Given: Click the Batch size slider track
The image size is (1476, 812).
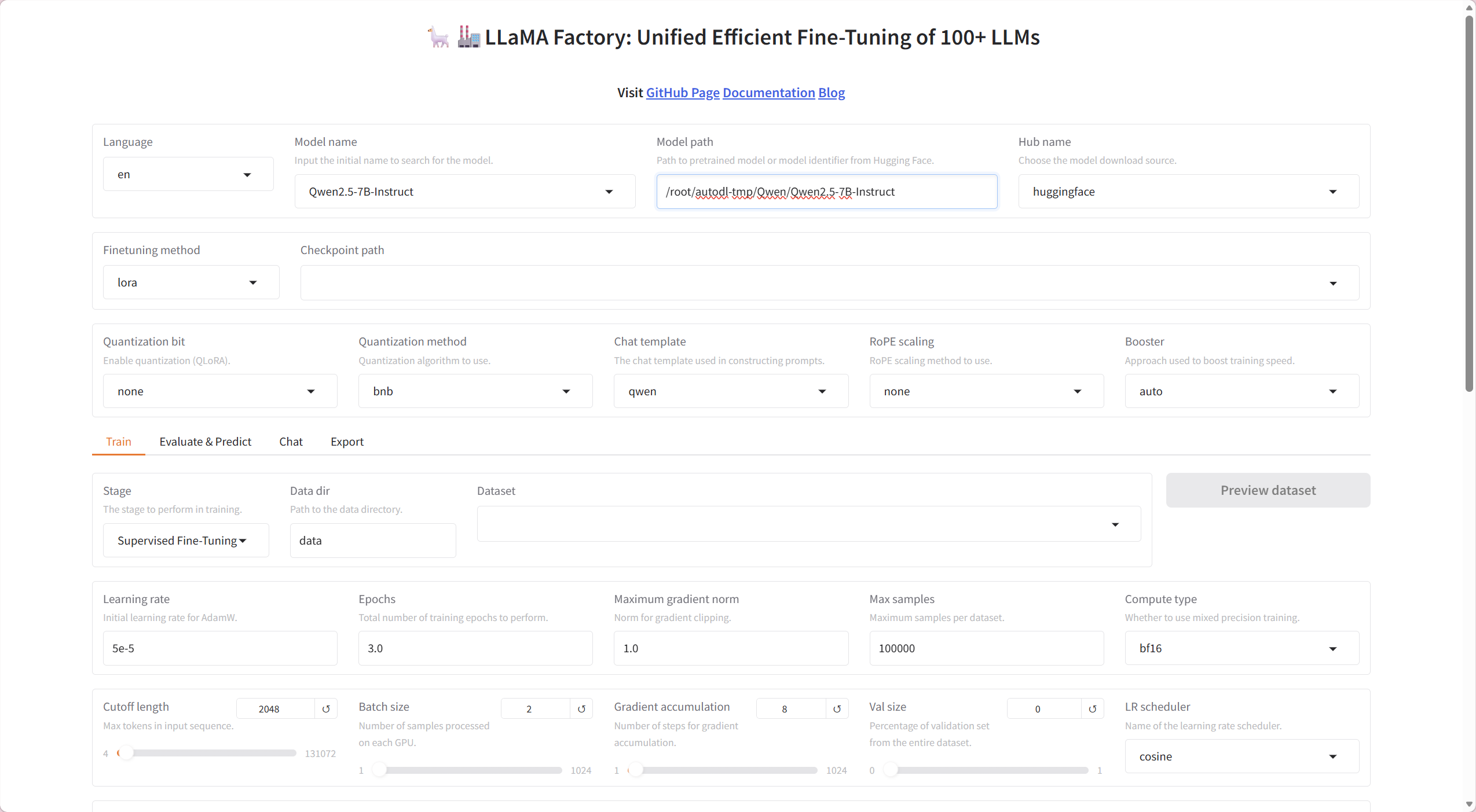Looking at the screenshot, I should tap(469, 770).
